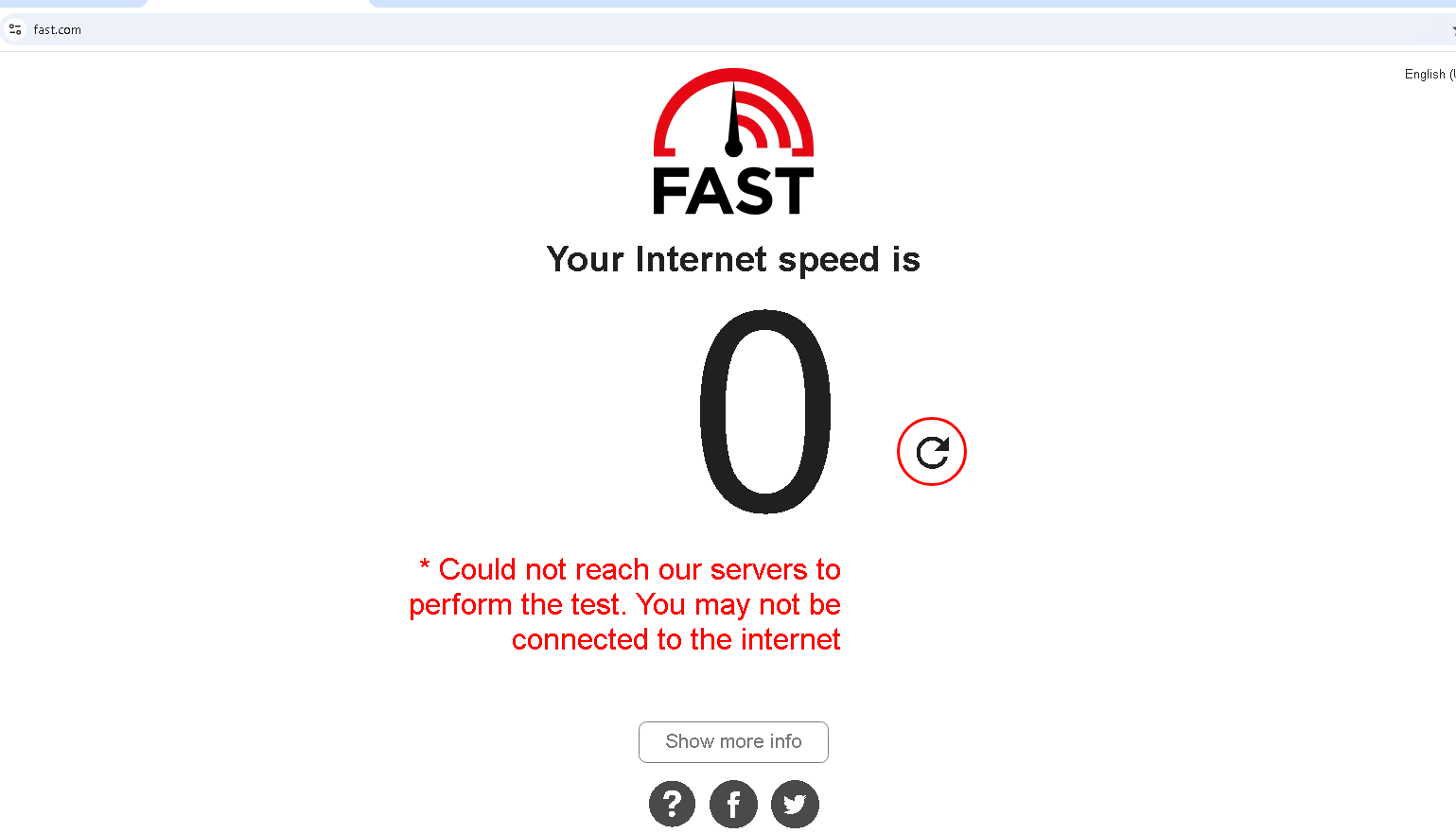Click the 'connected to the internet' line
Screen dimensions: 1456x833
coord(675,639)
